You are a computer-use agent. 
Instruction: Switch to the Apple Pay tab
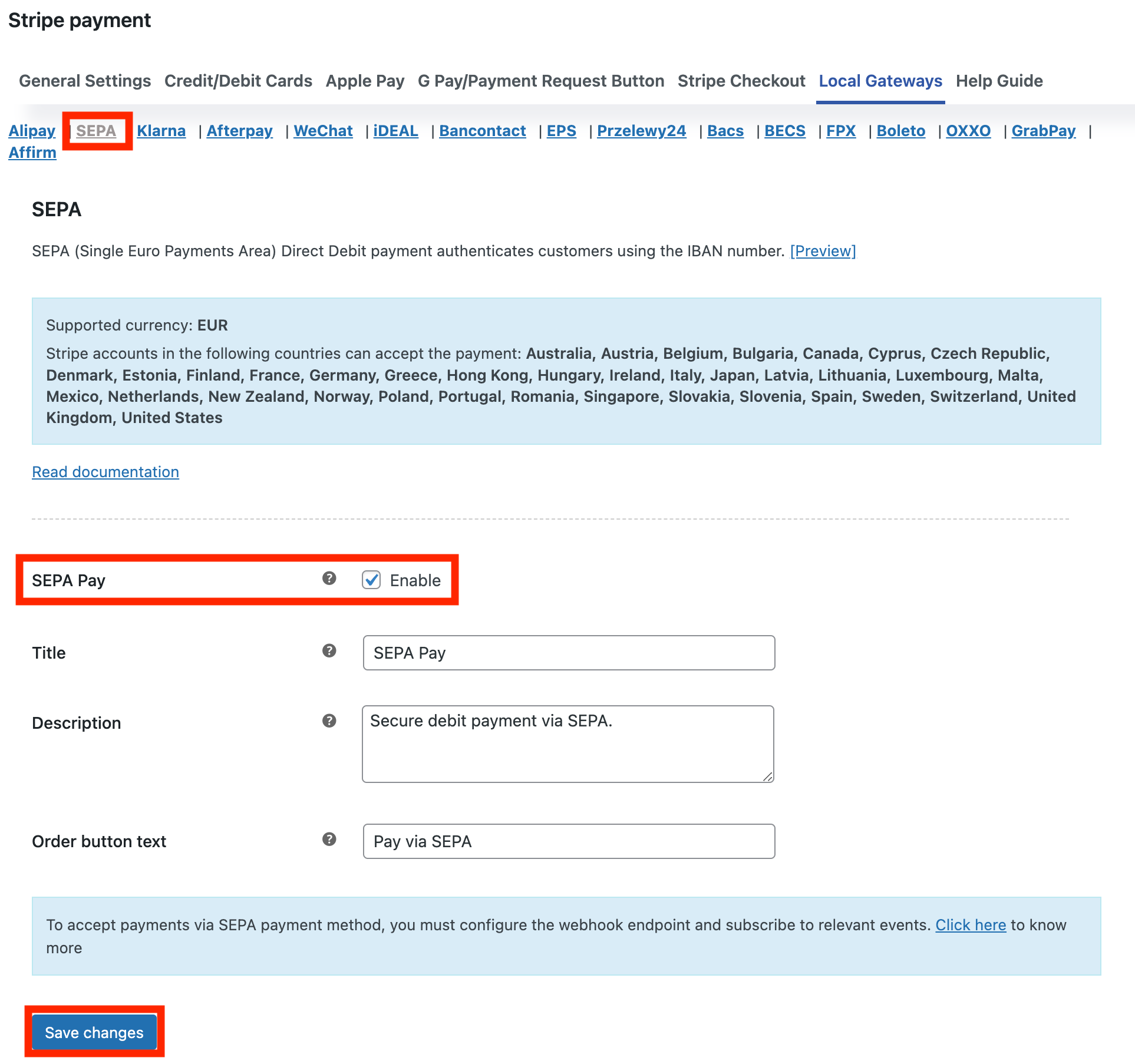click(365, 81)
